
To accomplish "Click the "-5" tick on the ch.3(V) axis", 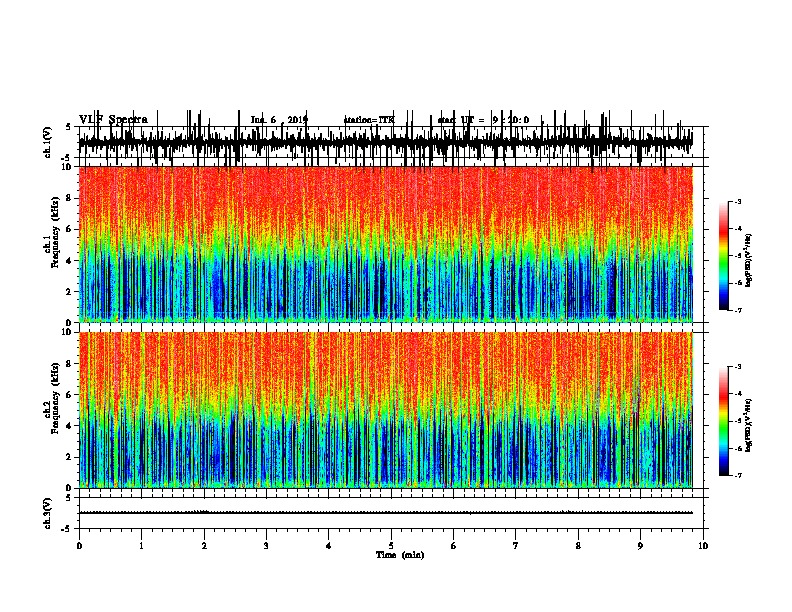I will [x=67, y=529].
